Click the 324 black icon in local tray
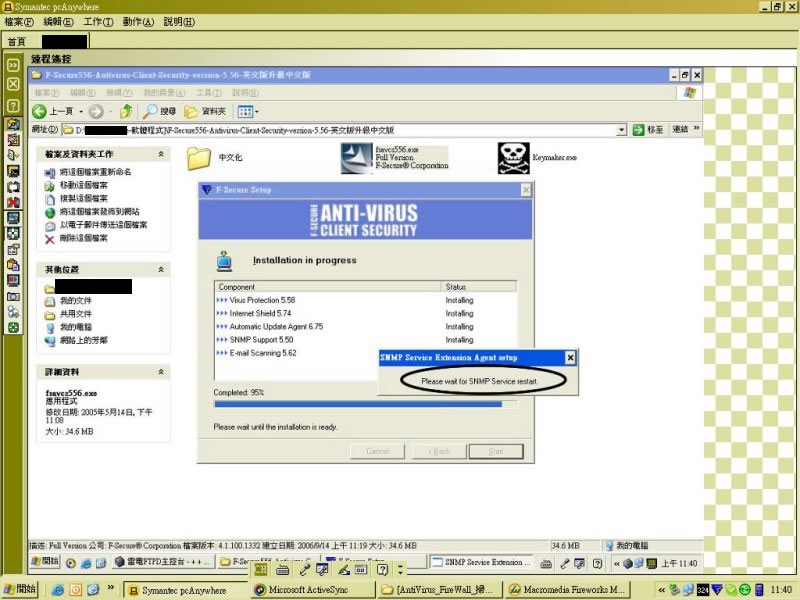This screenshot has height=600, width=800. (x=703, y=590)
